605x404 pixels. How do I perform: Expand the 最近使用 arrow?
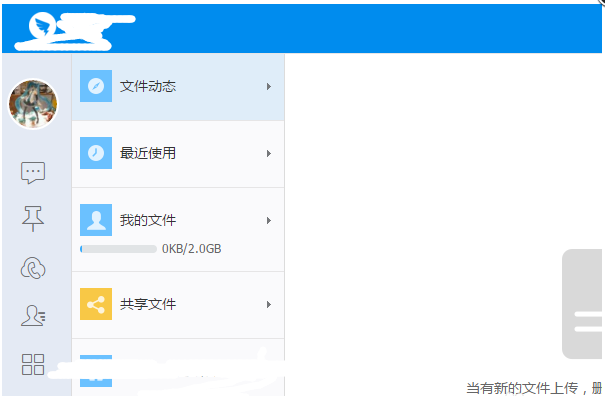point(268,154)
